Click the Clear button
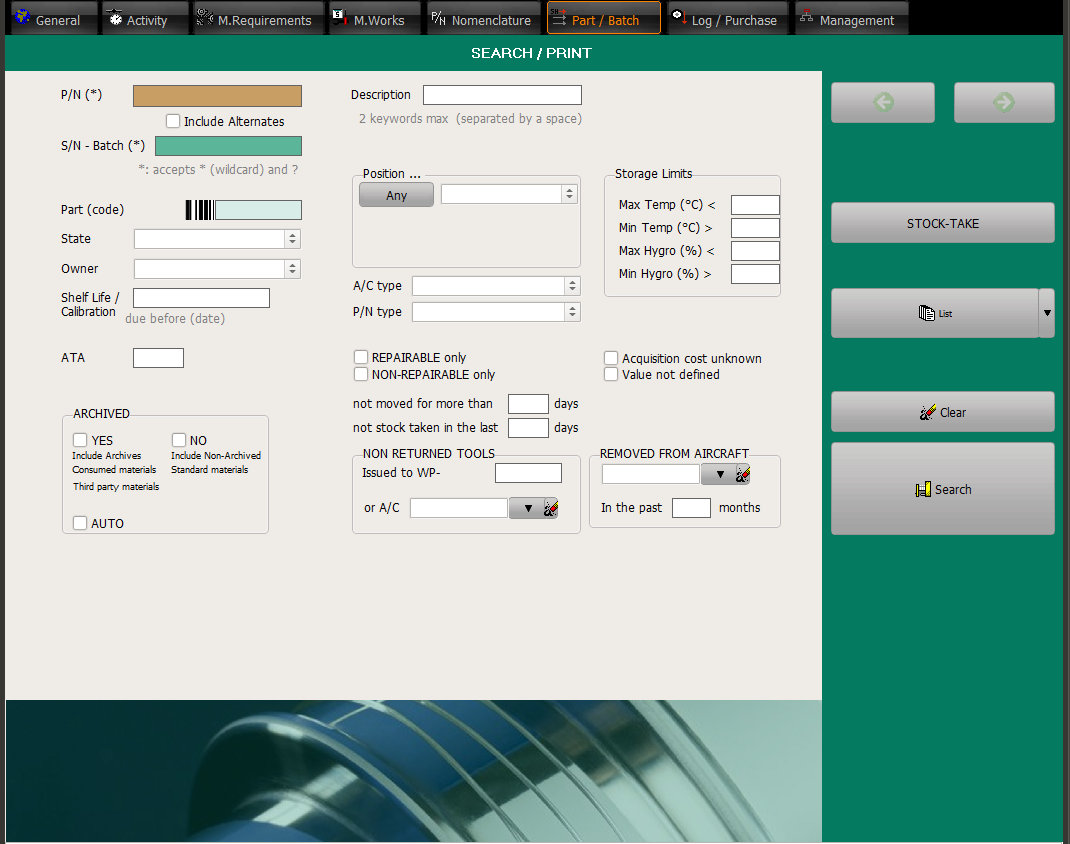The image size is (1070, 844). [x=942, y=412]
